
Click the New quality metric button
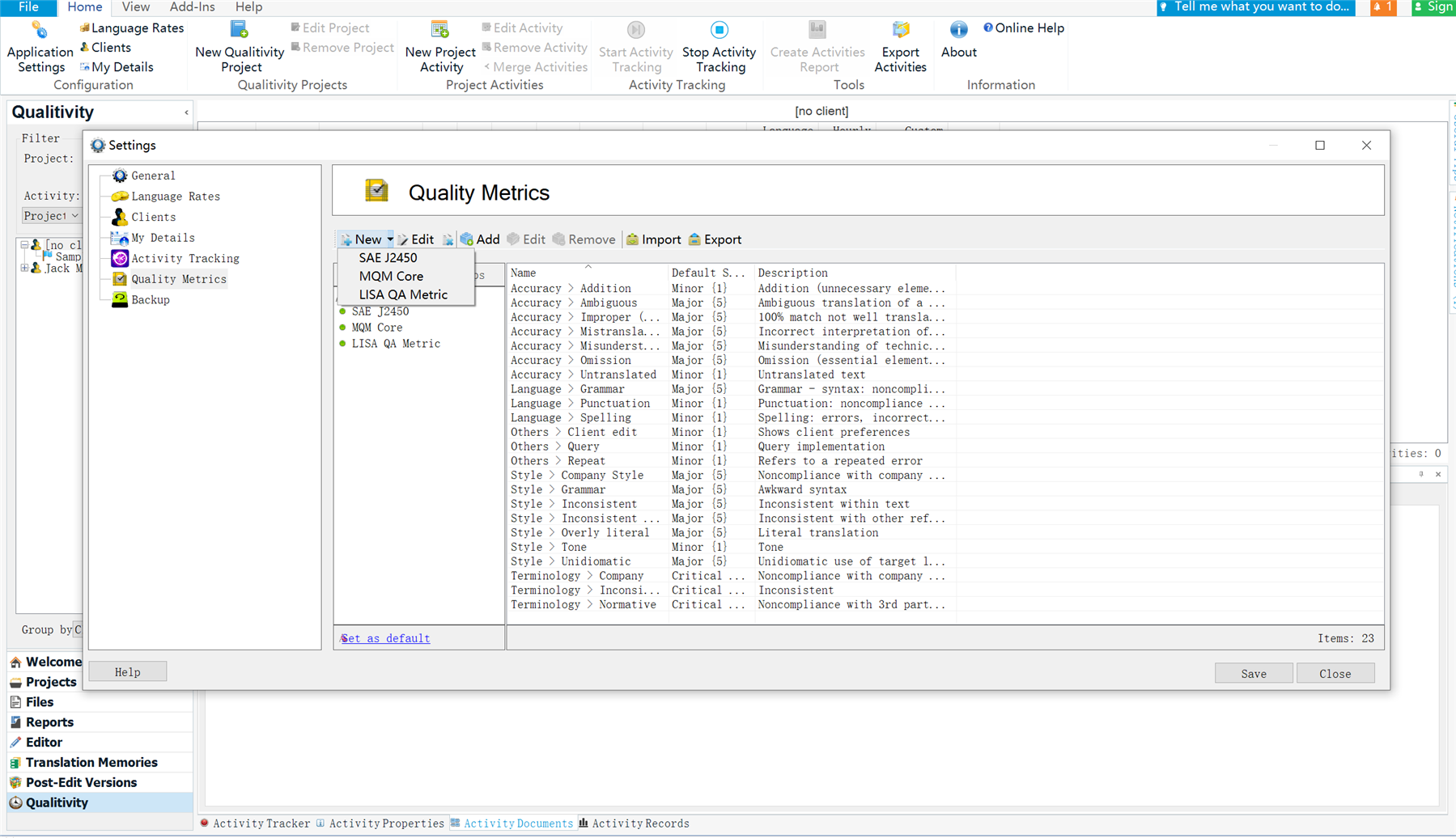pyautogui.click(x=361, y=239)
